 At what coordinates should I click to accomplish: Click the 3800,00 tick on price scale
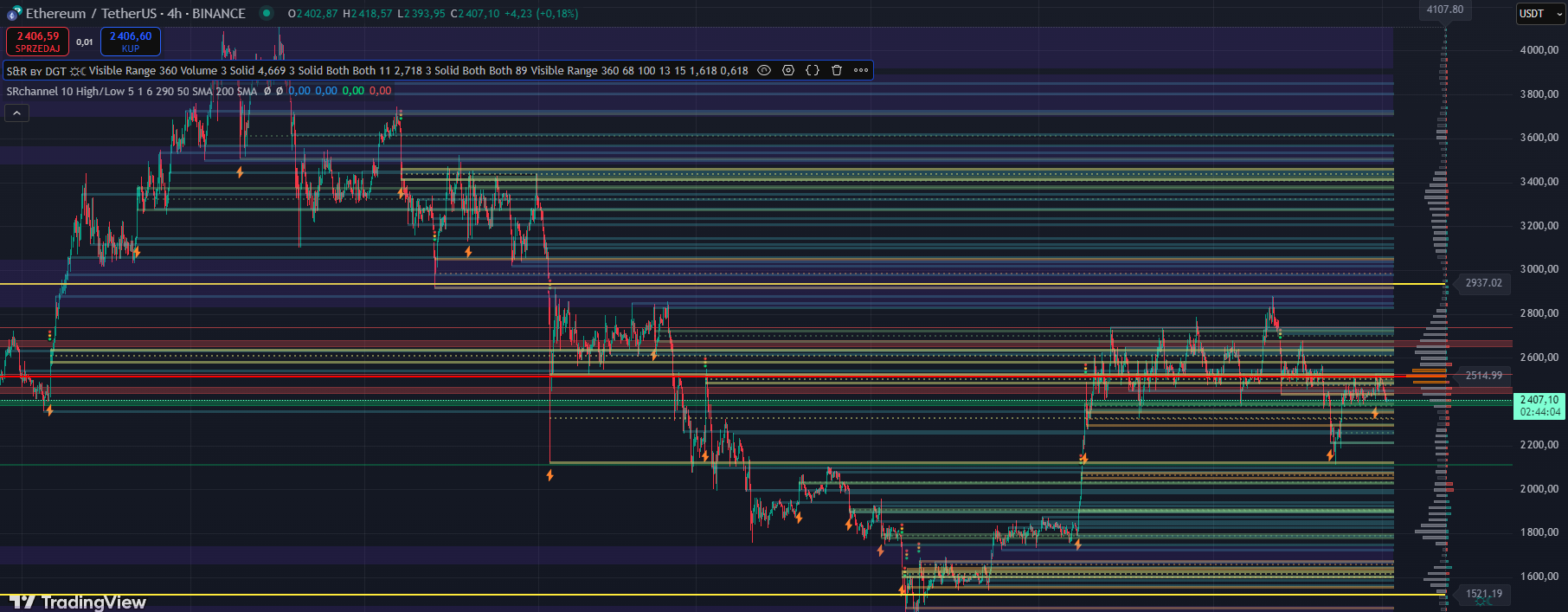tap(1539, 93)
